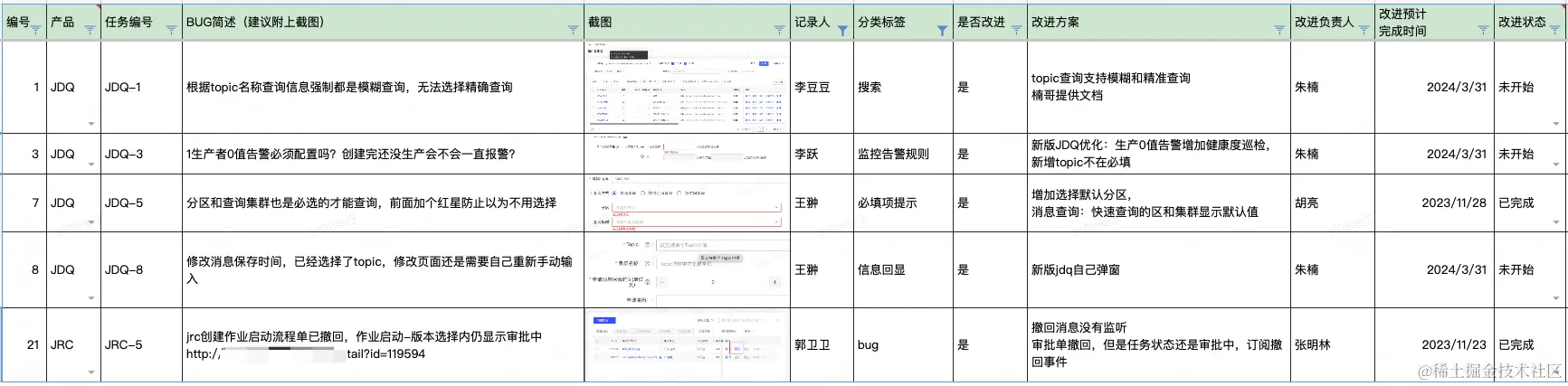The width and height of the screenshot is (1568, 386).
Task: Open screenshot thumbnail in JRC-5 row
Action: tap(687, 344)
